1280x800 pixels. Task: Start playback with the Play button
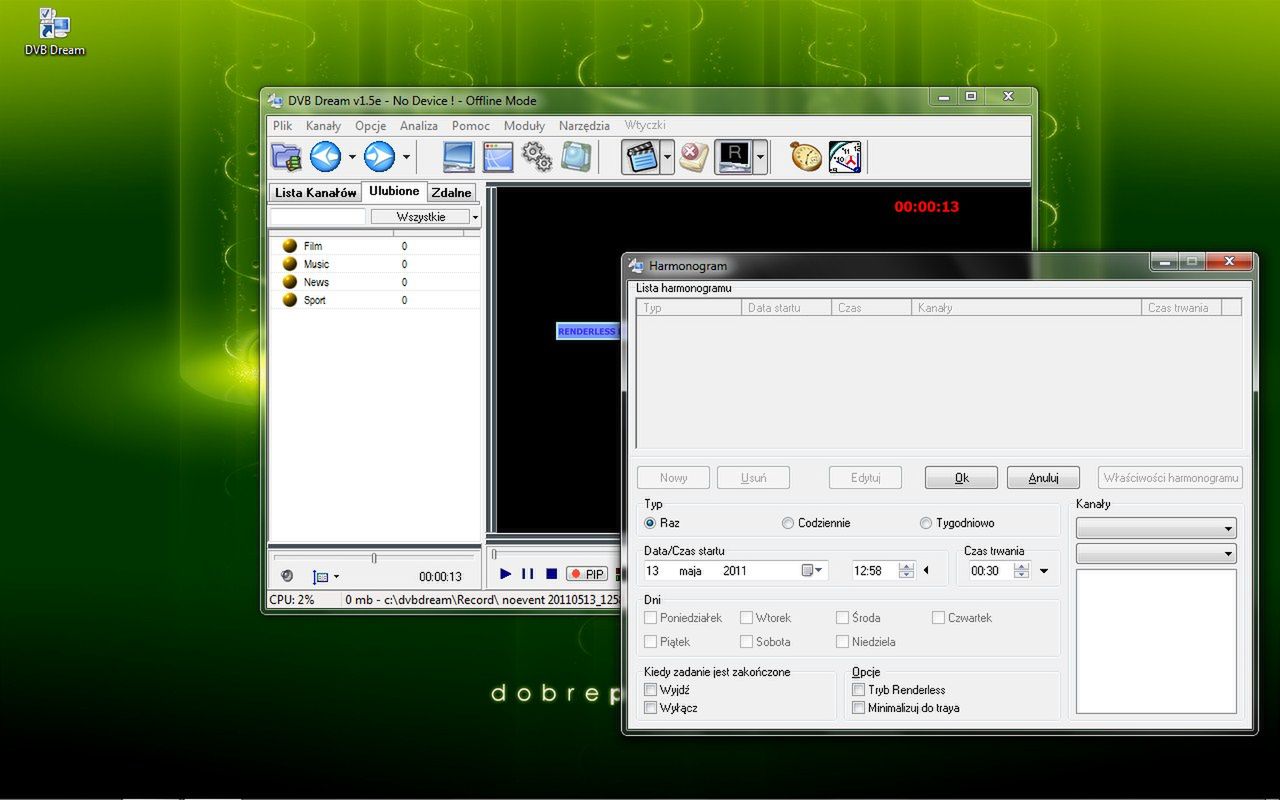point(506,574)
